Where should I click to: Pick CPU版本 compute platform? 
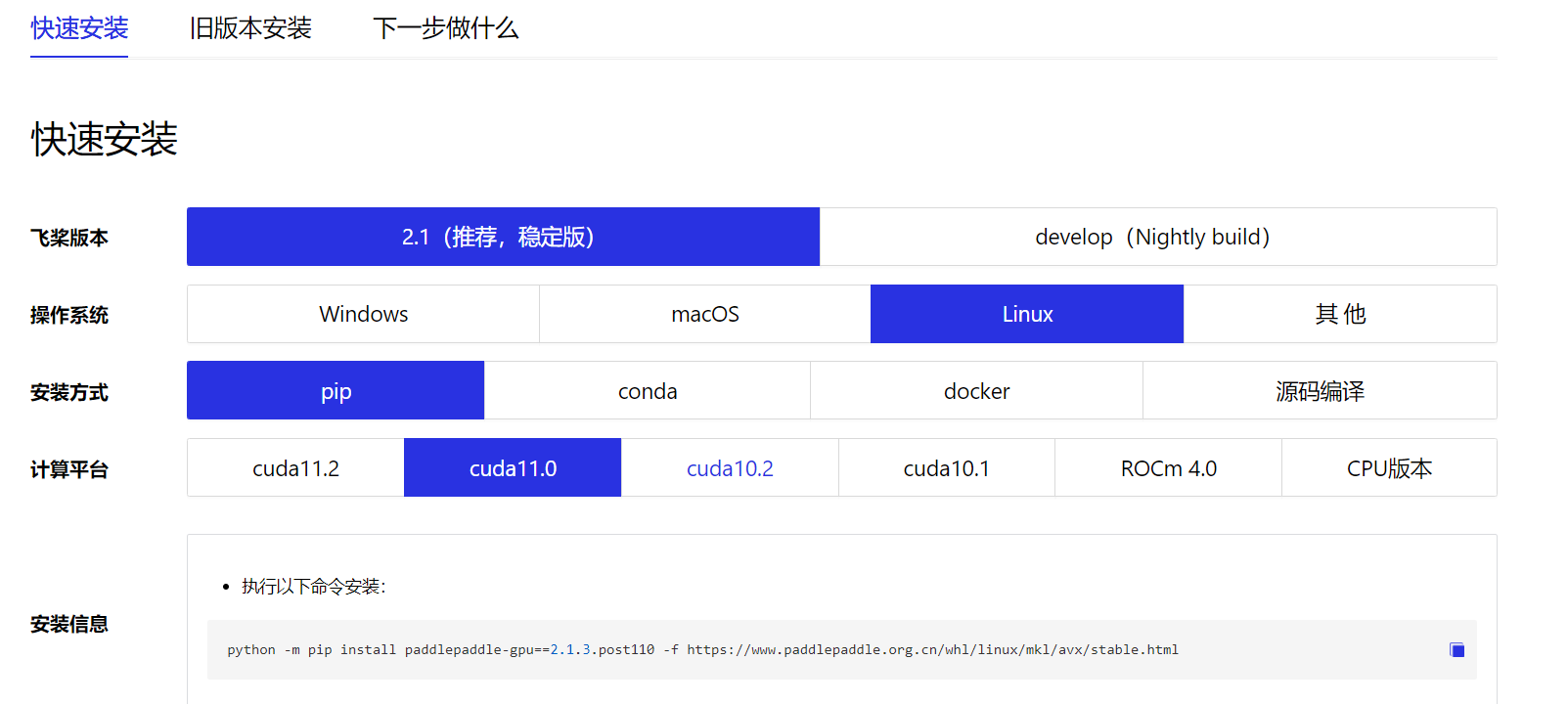[x=1389, y=468]
